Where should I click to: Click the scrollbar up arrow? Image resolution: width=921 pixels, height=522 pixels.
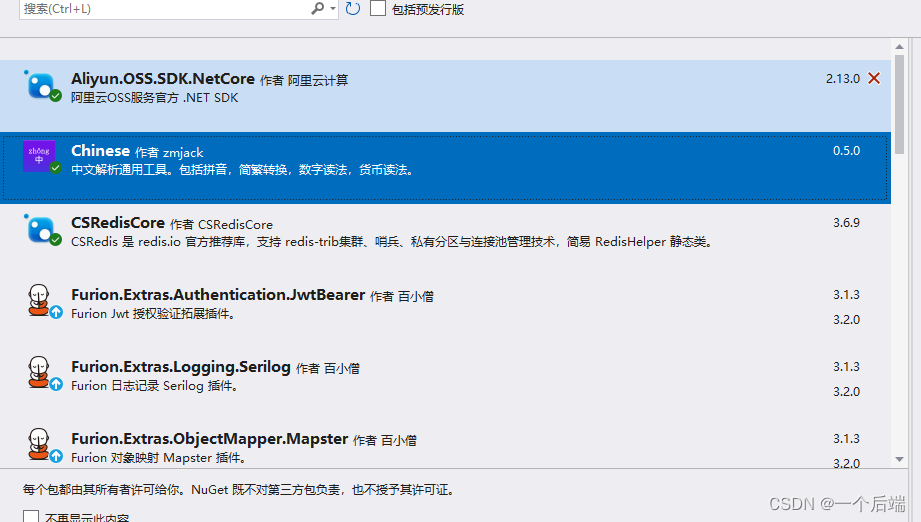pos(899,46)
